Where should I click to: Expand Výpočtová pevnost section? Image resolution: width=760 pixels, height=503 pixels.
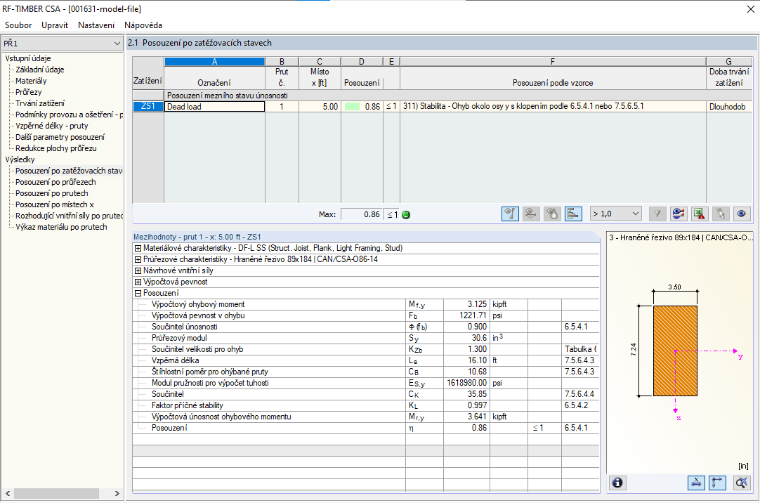click(138, 282)
